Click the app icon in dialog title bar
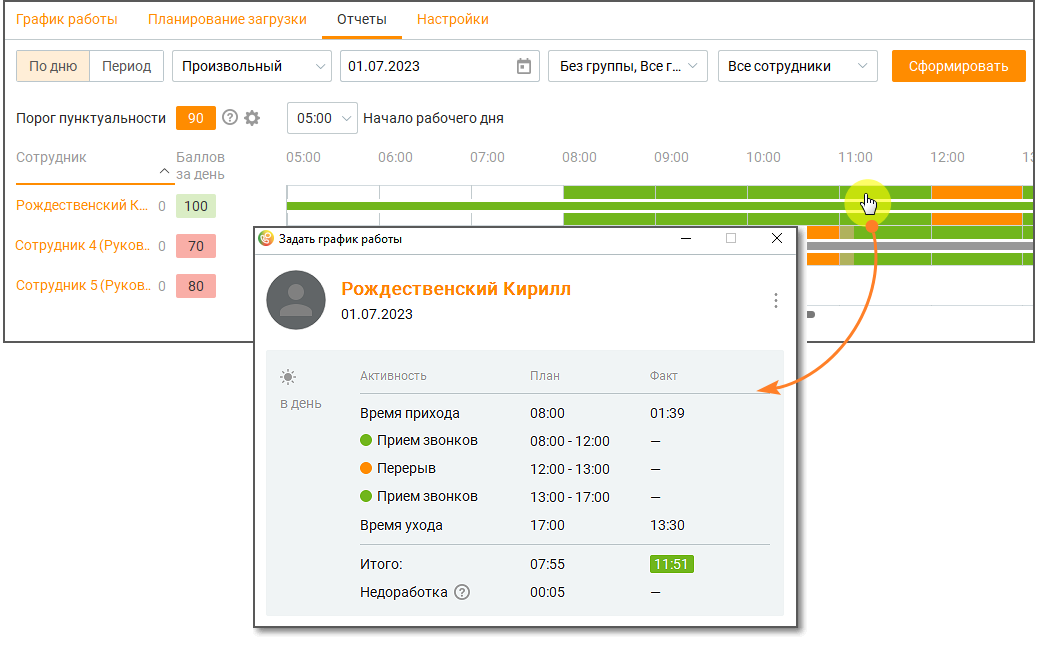 point(266,239)
